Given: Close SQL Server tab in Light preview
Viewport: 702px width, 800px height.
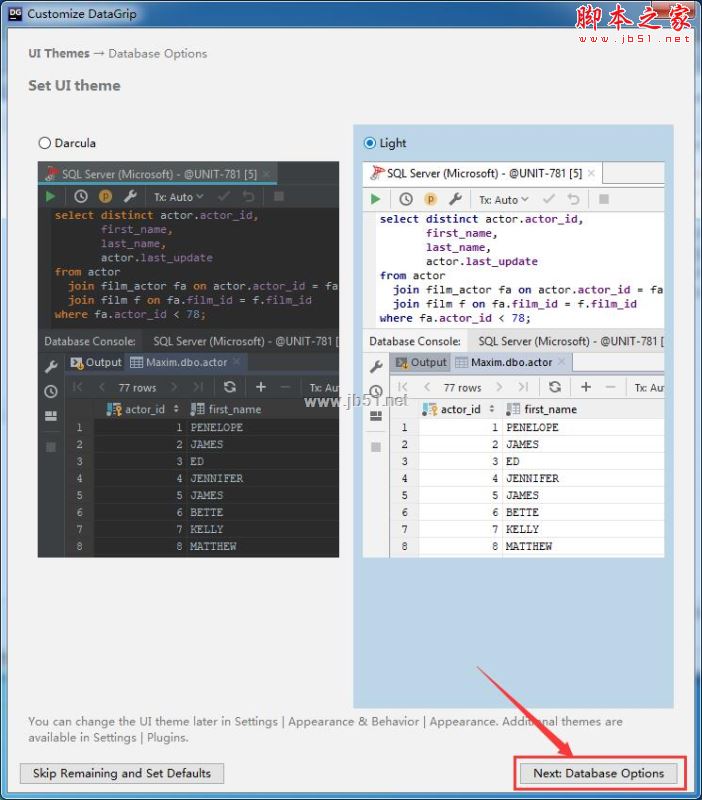Looking at the screenshot, I should tap(591, 173).
